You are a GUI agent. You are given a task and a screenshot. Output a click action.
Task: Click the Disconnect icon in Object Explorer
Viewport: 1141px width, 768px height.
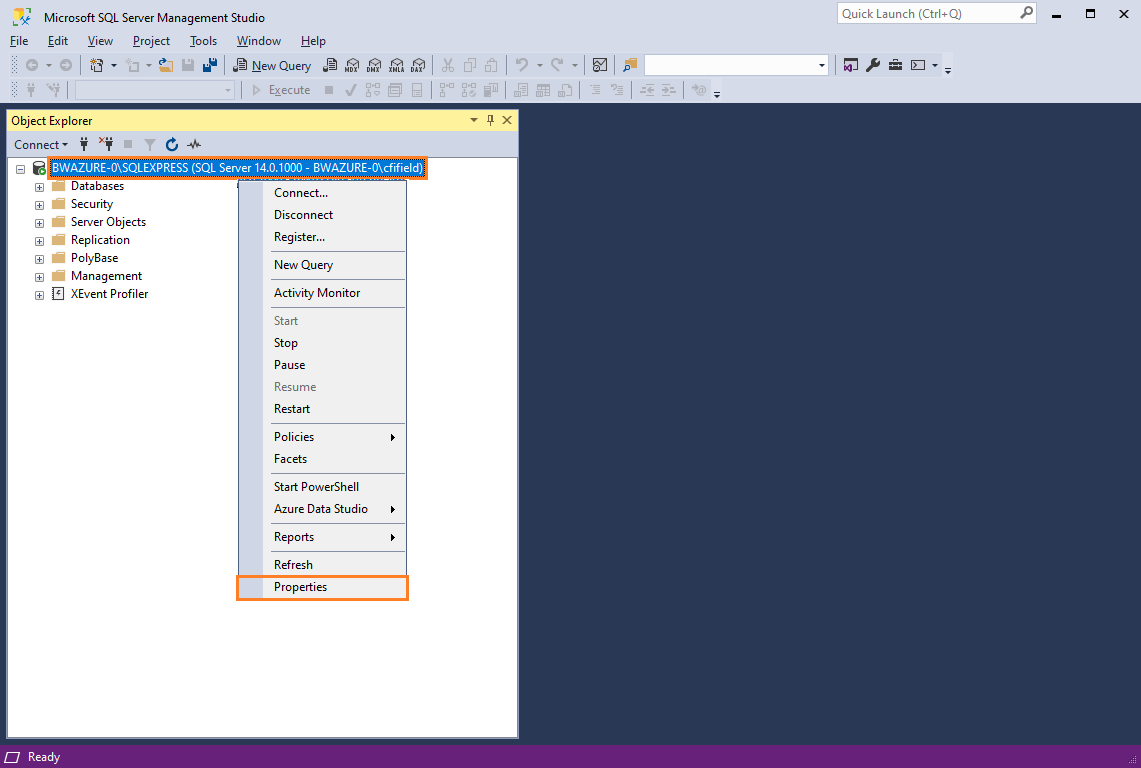(x=106, y=144)
